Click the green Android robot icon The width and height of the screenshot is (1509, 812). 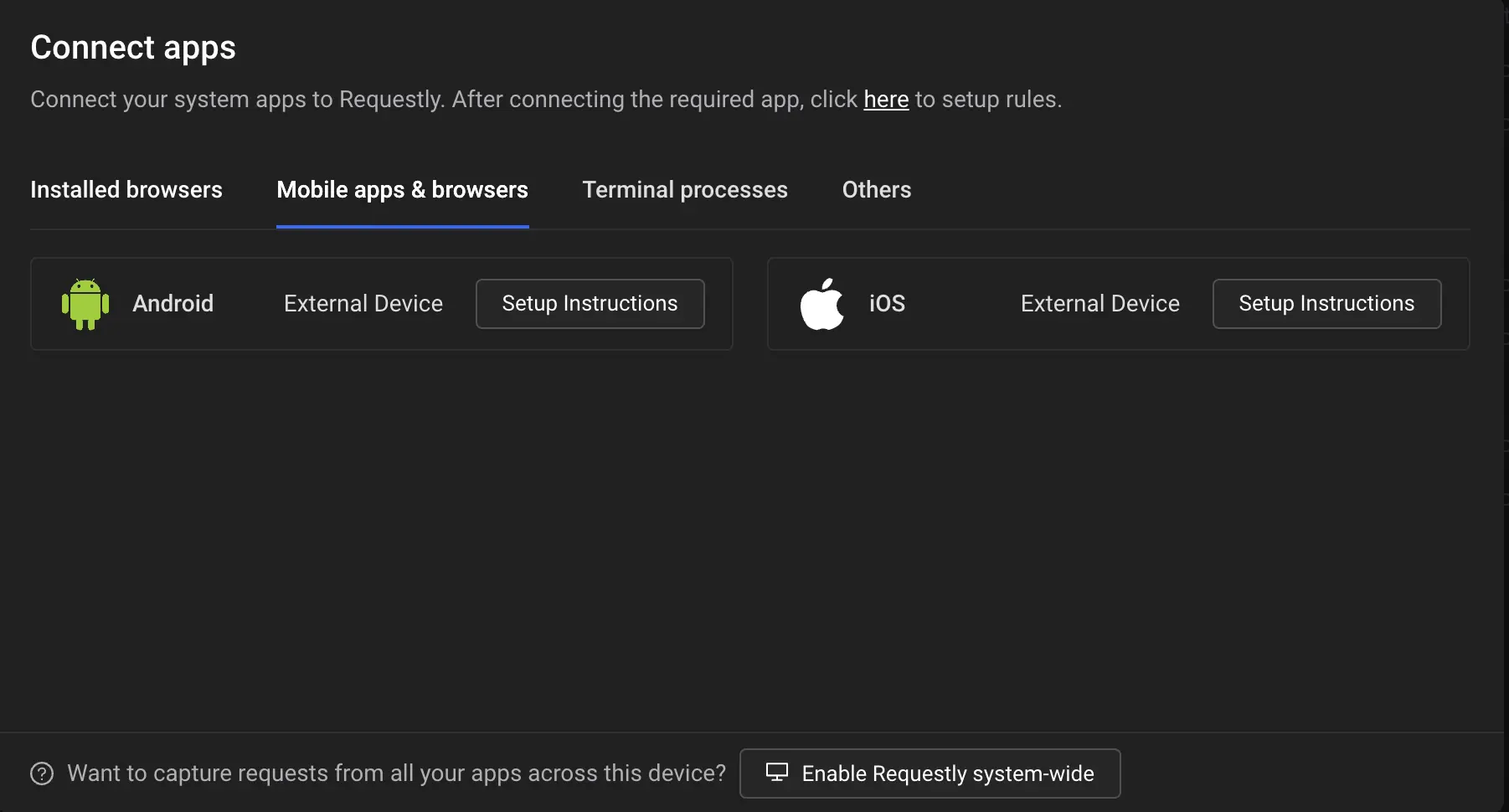click(85, 304)
